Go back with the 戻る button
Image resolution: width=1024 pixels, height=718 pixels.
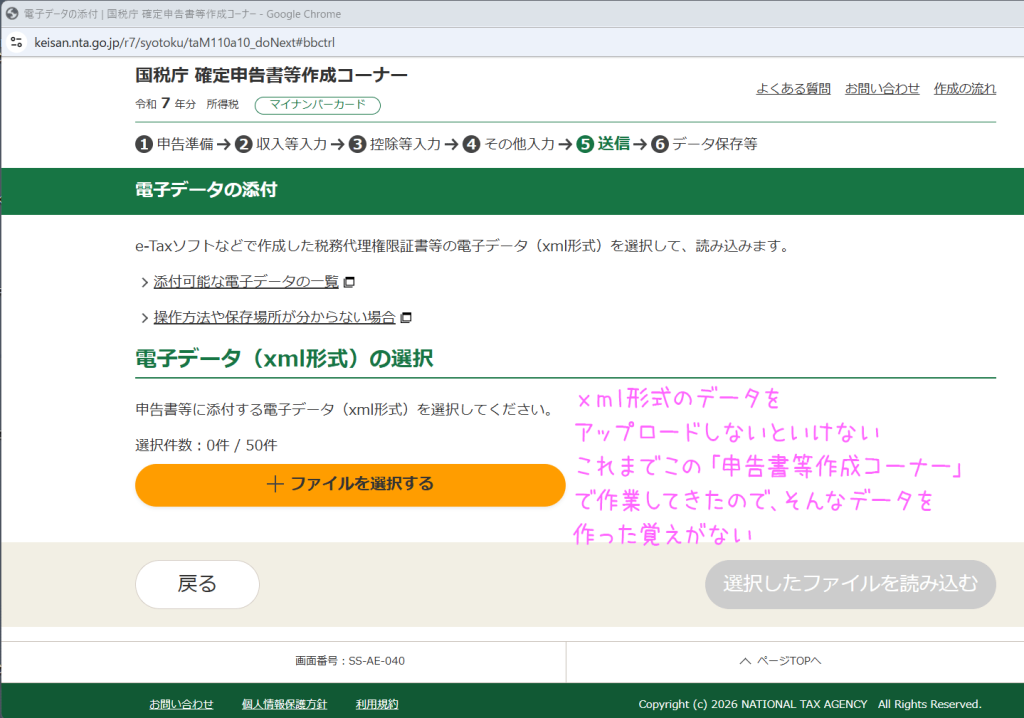(x=197, y=585)
